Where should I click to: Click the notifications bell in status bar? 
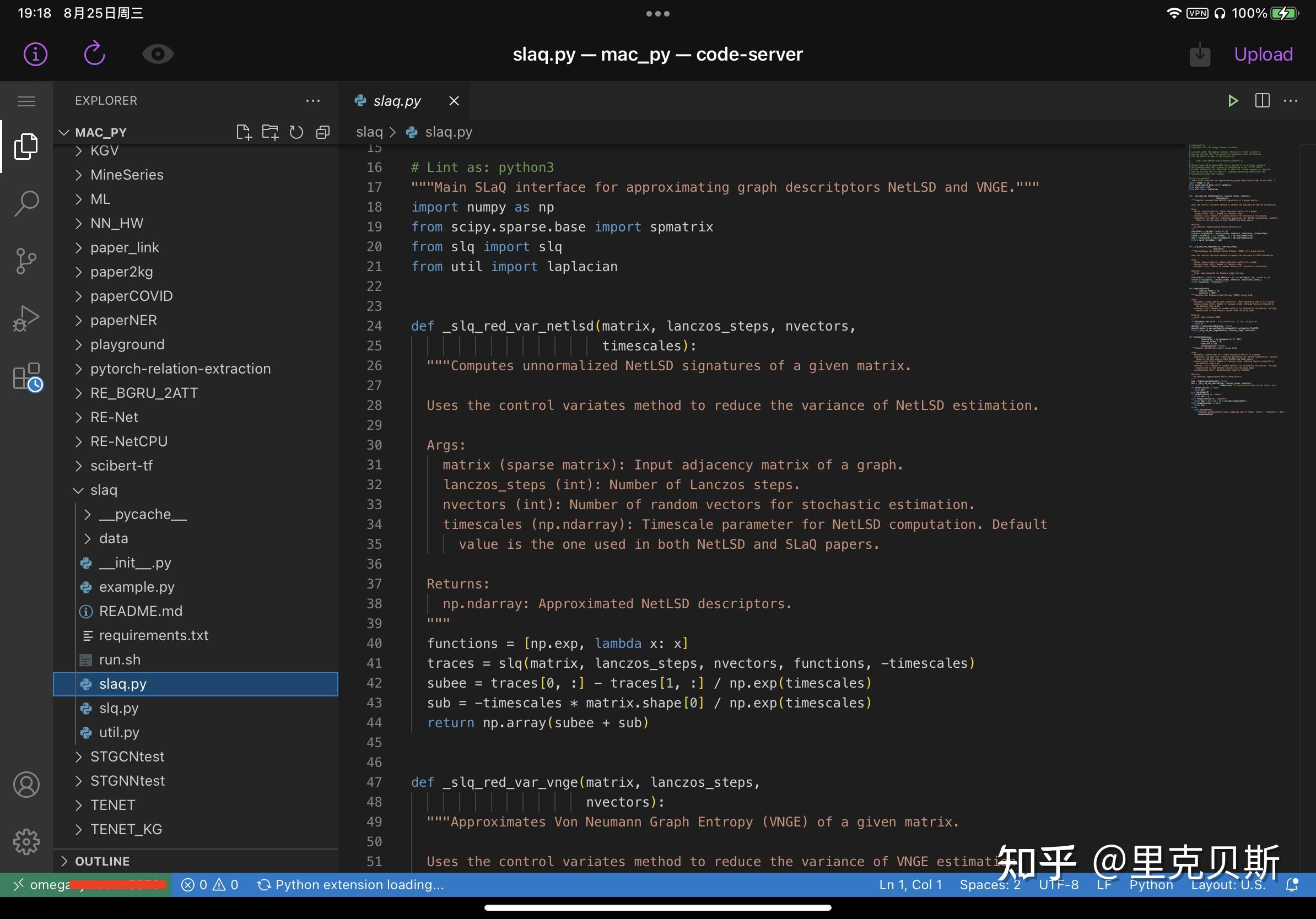(1292, 885)
